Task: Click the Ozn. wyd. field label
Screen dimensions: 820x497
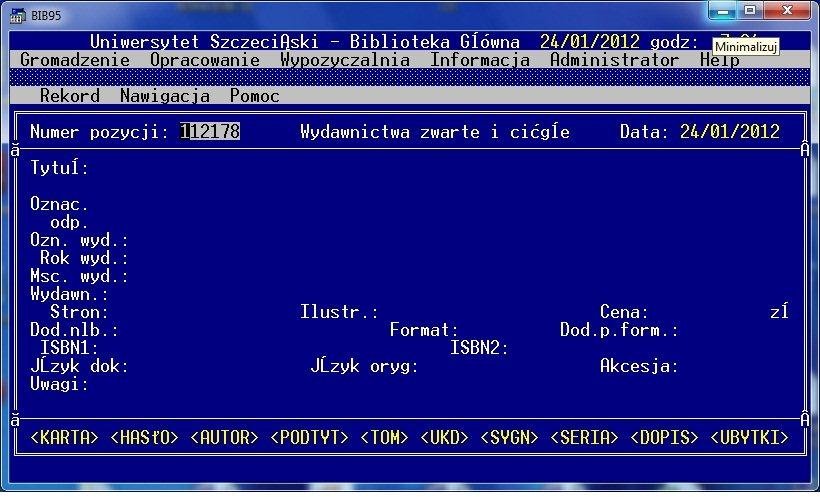Action: [79, 240]
